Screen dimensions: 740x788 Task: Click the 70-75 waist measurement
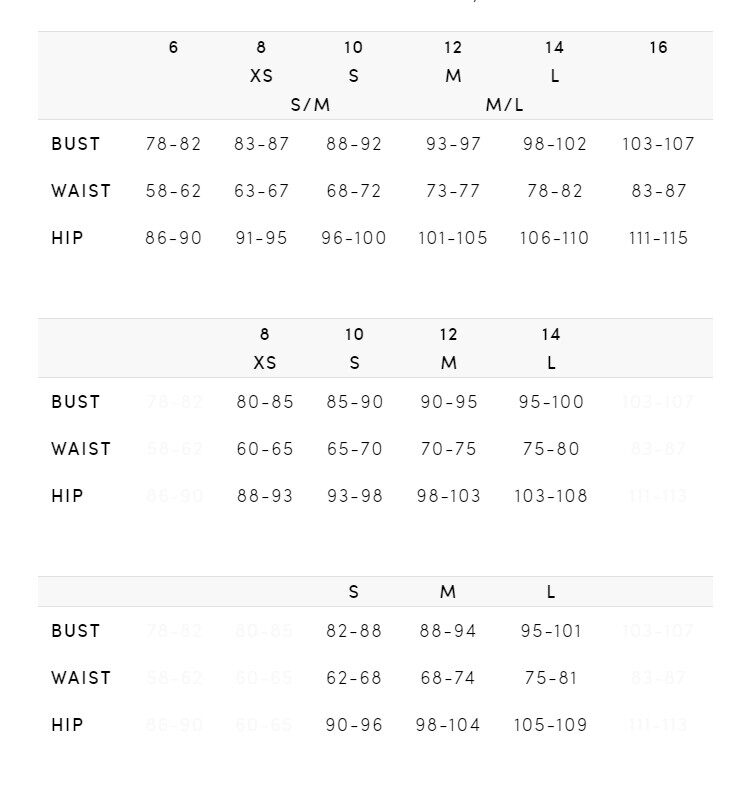coord(449,449)
